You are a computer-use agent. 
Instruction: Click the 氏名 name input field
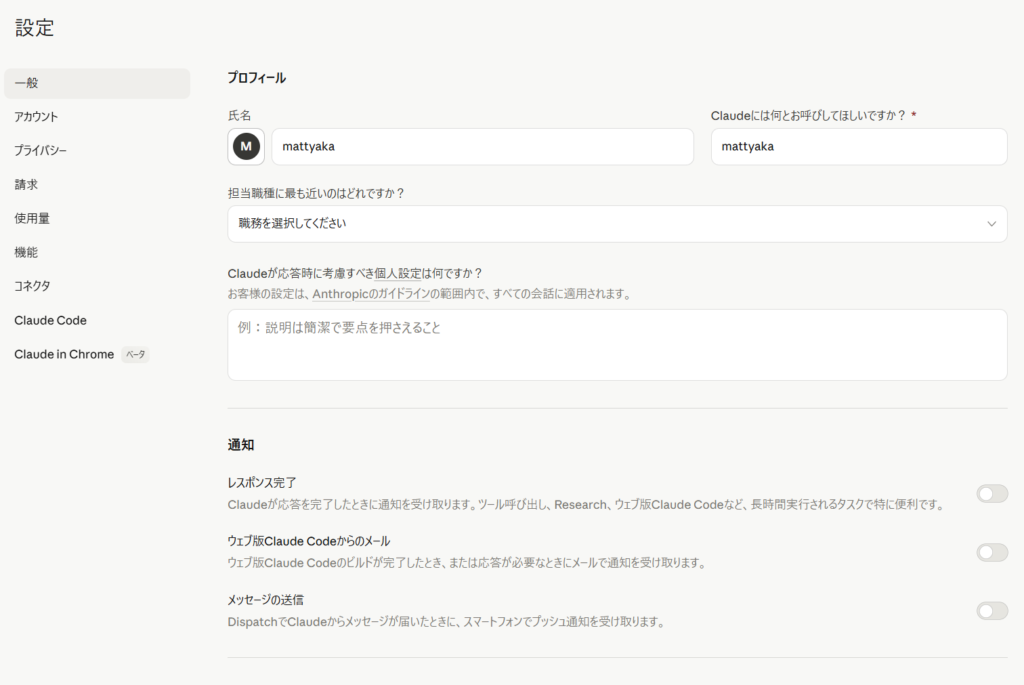click(x=482, y=146)
